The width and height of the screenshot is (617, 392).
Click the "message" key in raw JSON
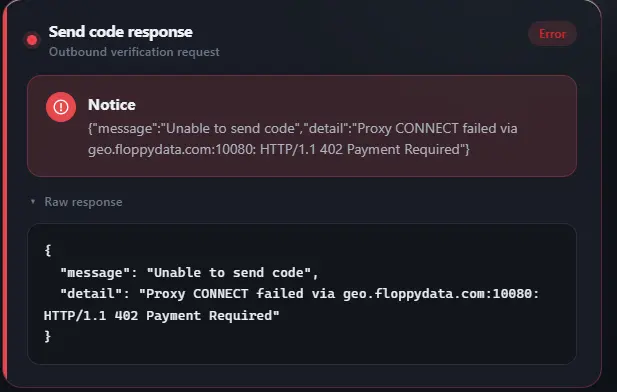point(95,273)
